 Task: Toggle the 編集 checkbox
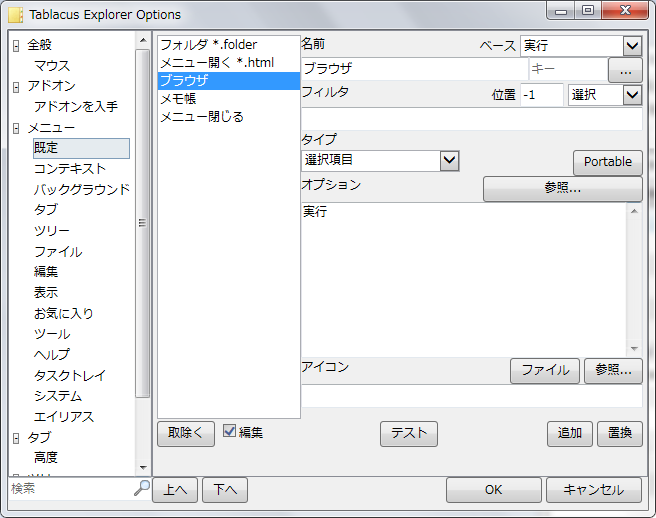point(229,431)
